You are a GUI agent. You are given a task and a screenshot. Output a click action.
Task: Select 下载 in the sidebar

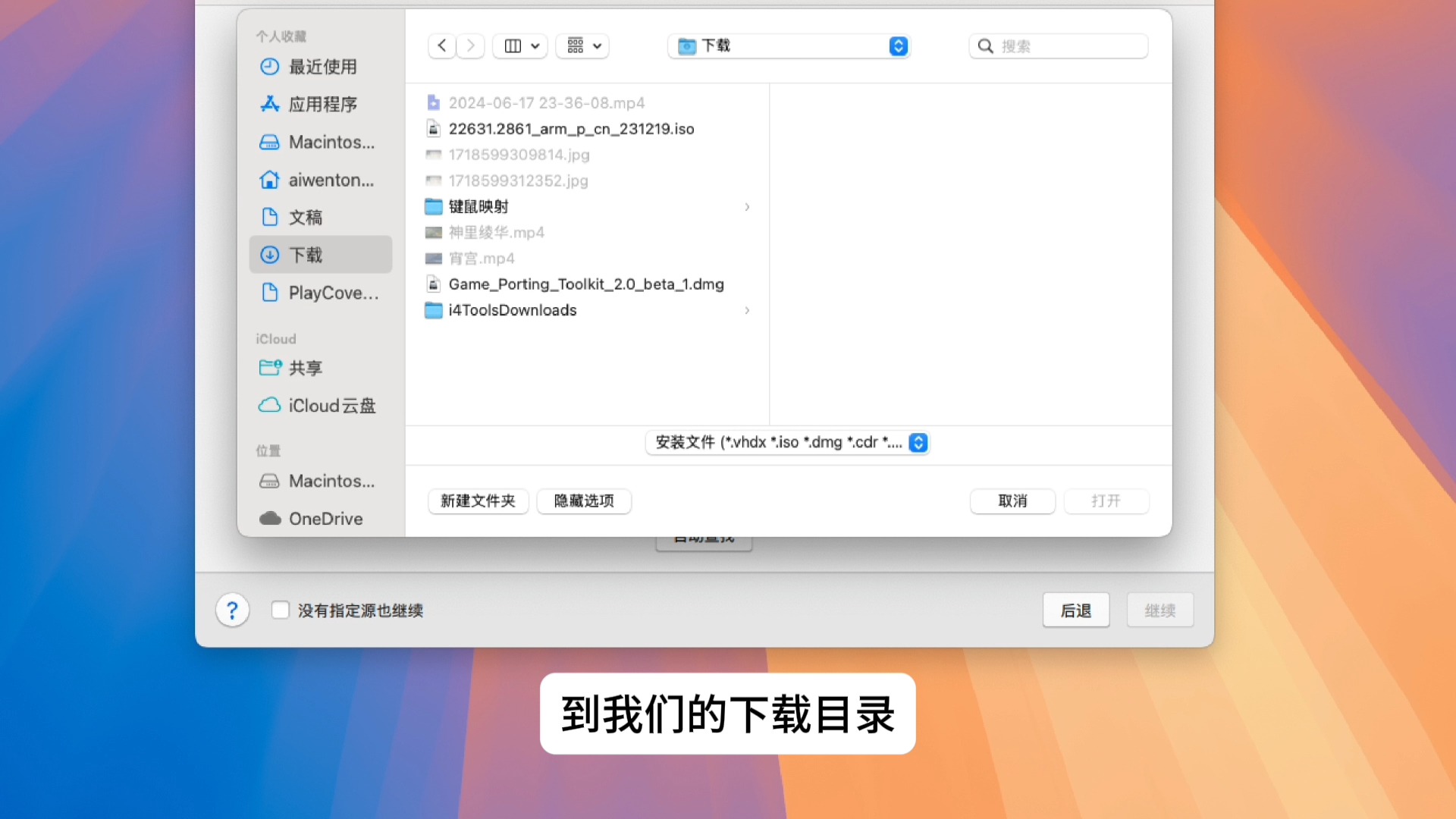321,255
